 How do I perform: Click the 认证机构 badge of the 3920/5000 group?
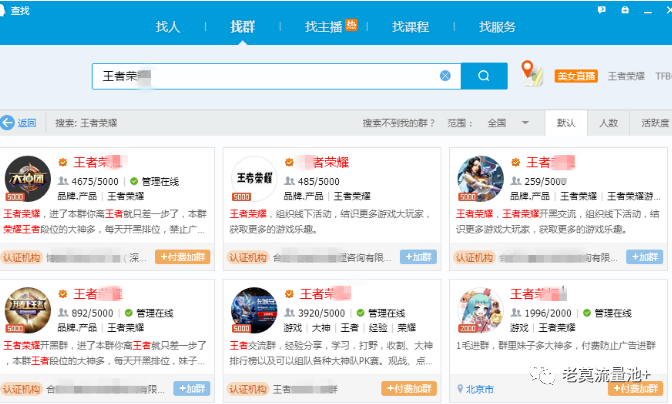click(x=248, y=389)
